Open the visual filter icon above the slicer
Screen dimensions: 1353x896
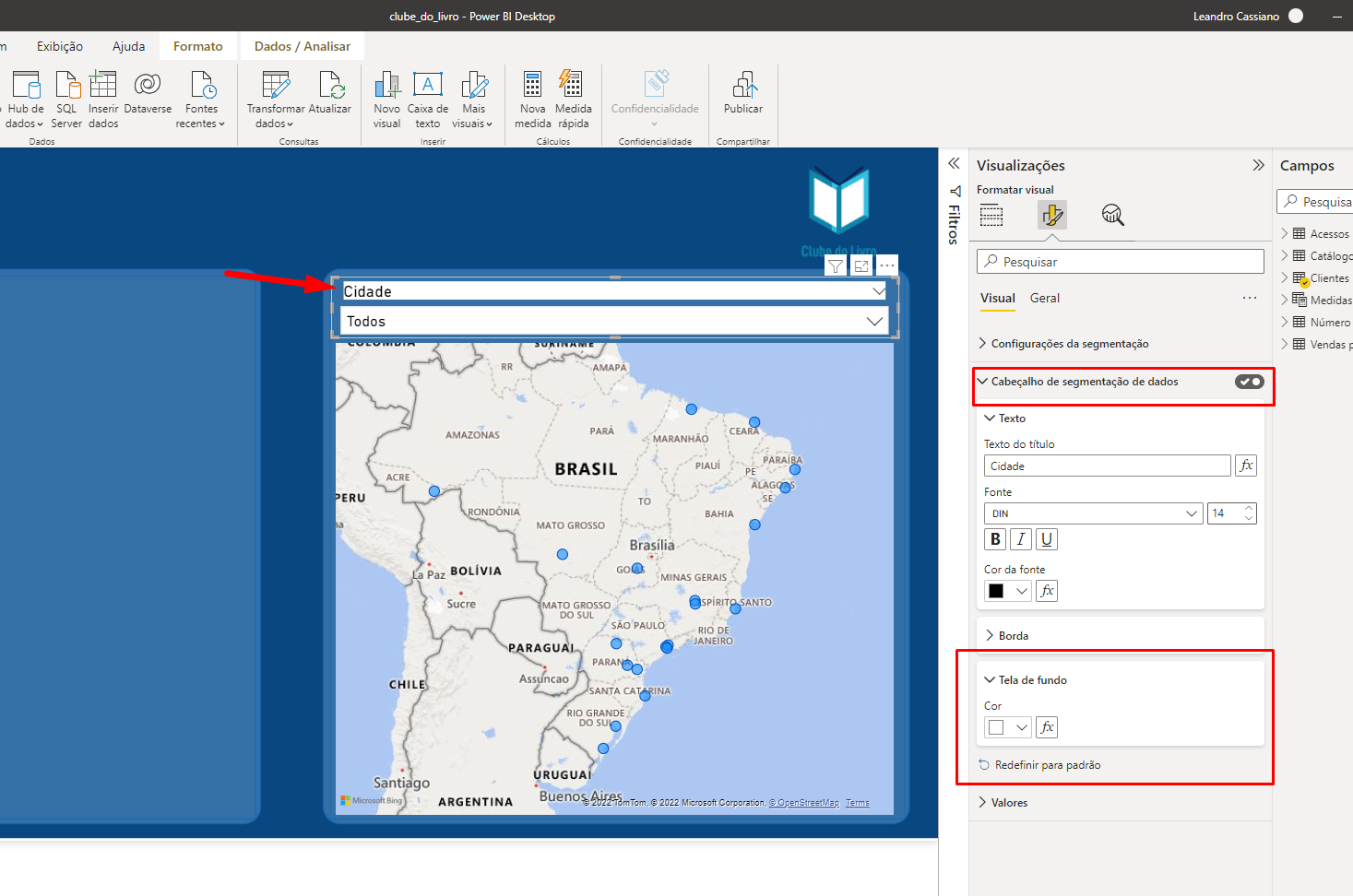pos(835,266)
